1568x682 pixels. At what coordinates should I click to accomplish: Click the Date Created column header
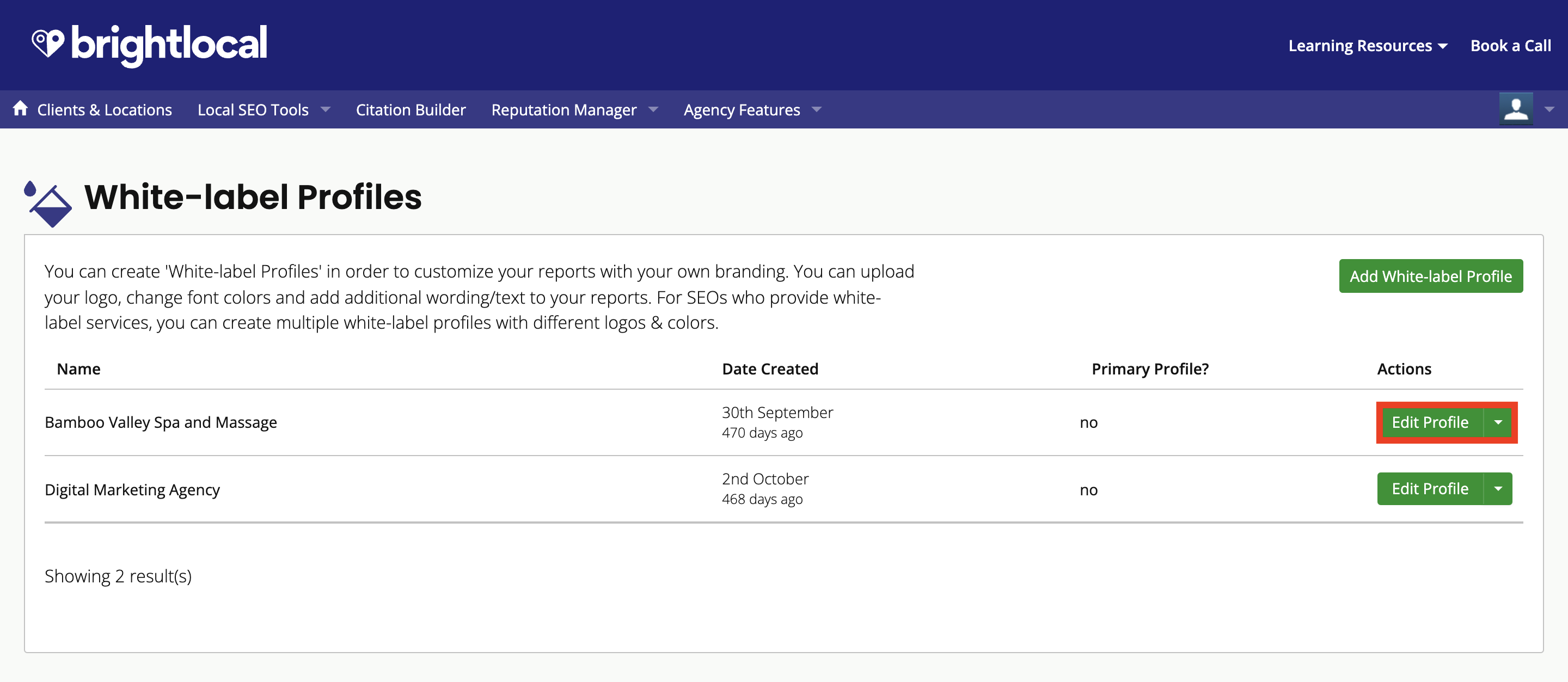click(x=770, y=368)
